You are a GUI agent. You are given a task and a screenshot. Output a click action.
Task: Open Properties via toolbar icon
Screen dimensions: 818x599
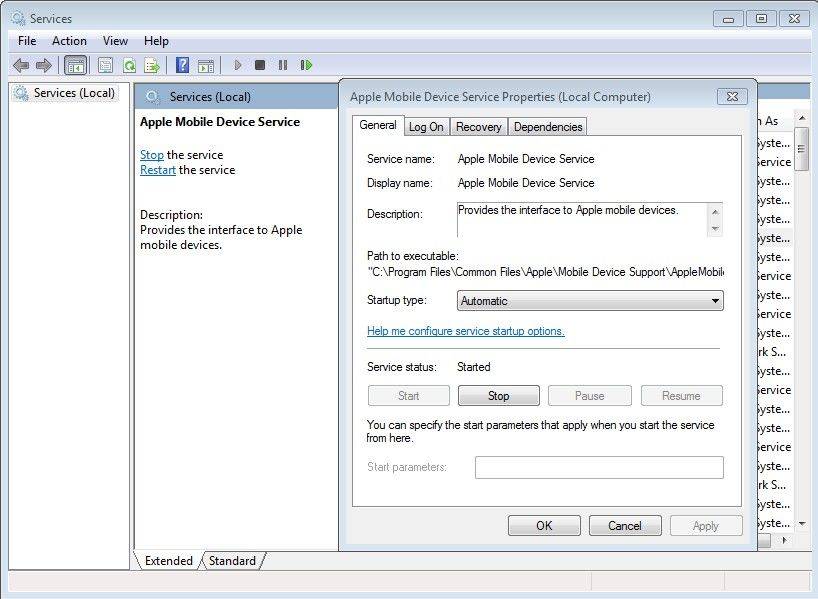pos(105,66)
